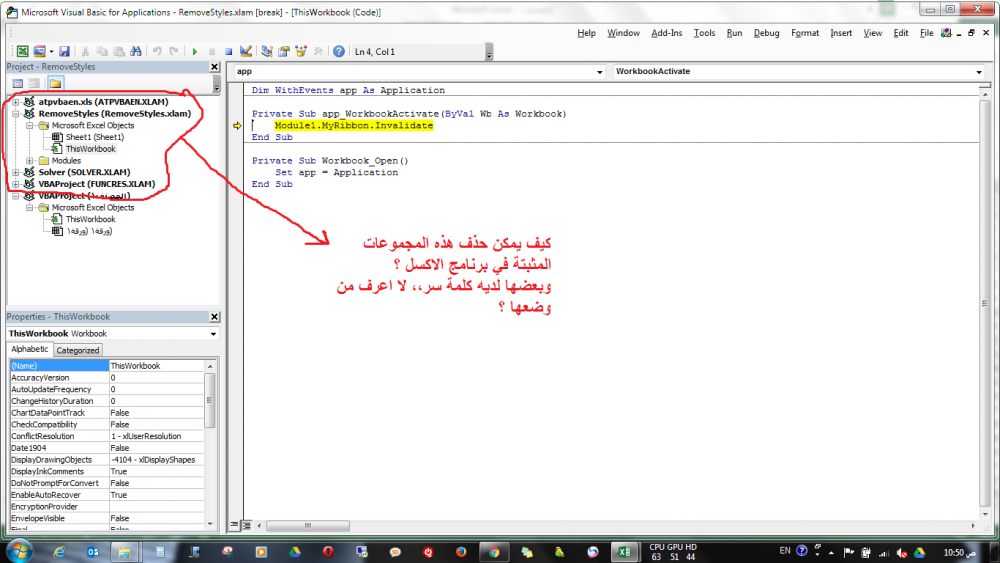Open Insert UserForm dropdown arrow
The width and height of the screenshot is (1000, 563).
[x=51, y=52]
